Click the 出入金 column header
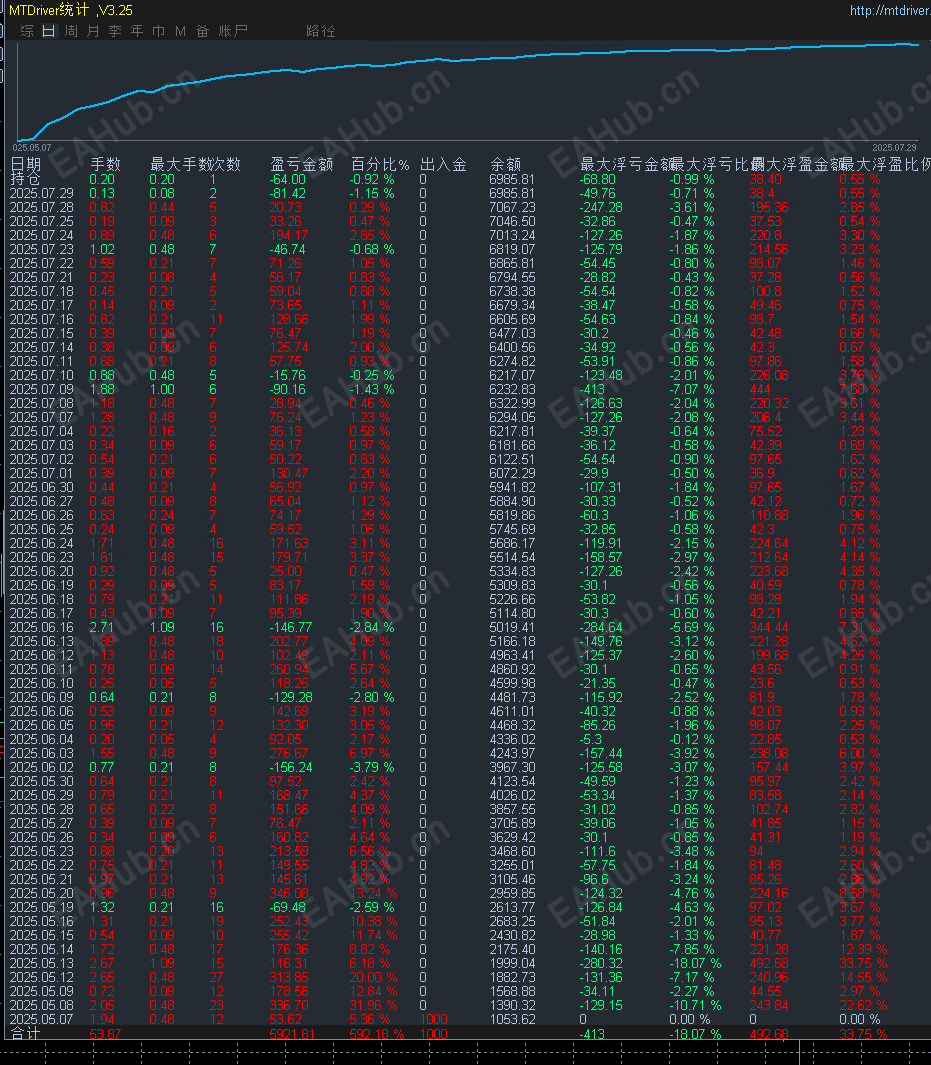 click(443, 164)
